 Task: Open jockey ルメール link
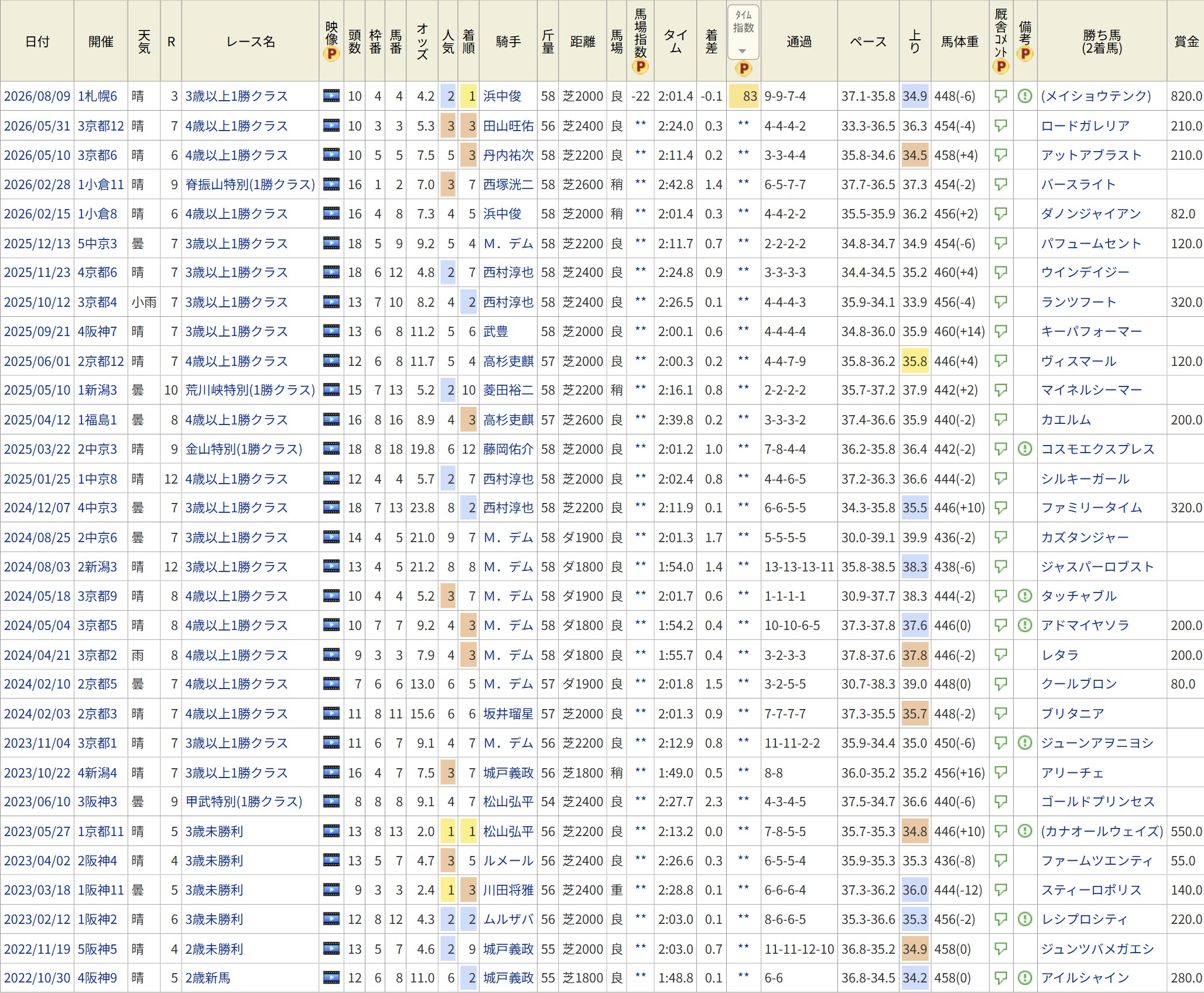508,861
